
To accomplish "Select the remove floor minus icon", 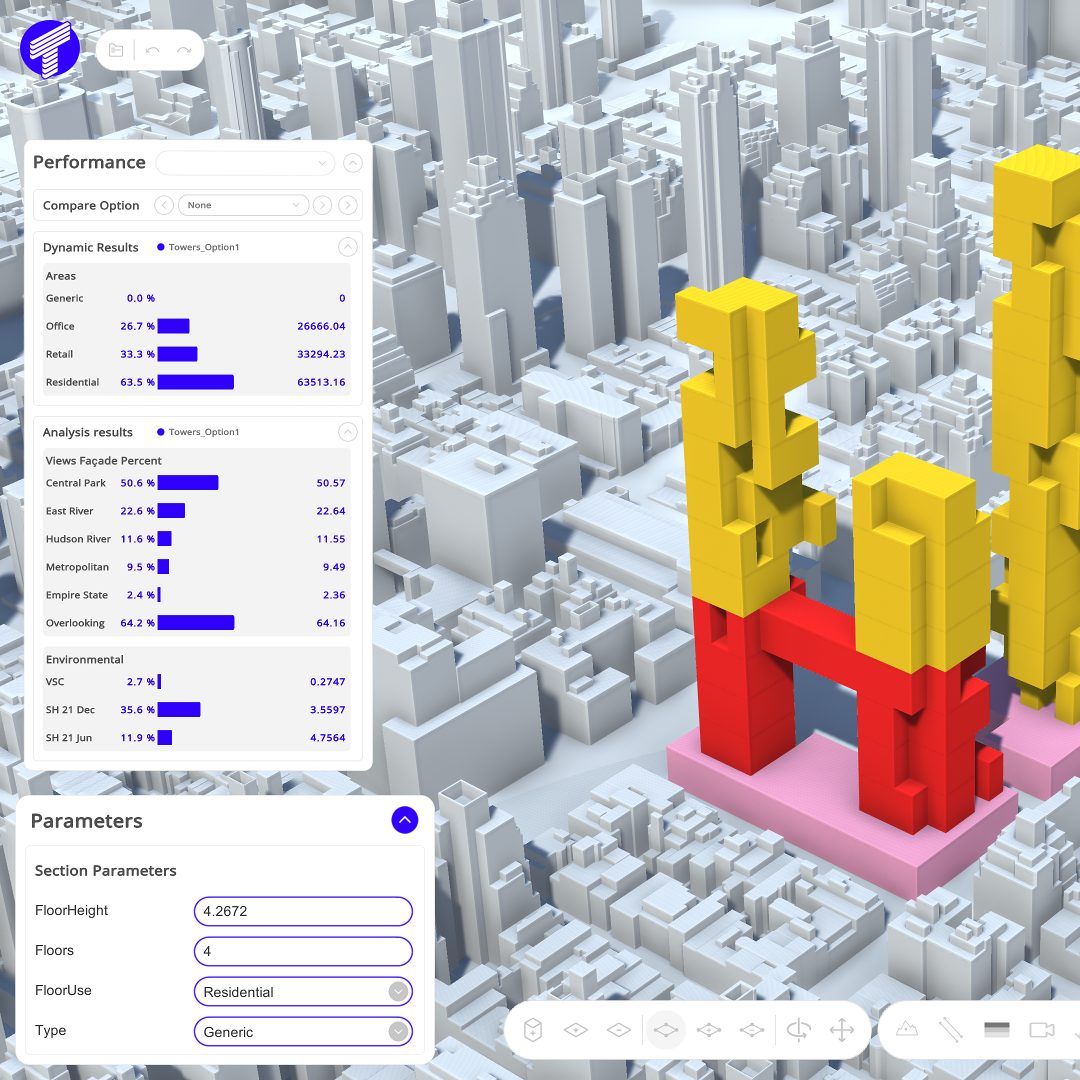I will pyautogui.click(x=619, y=1030).
